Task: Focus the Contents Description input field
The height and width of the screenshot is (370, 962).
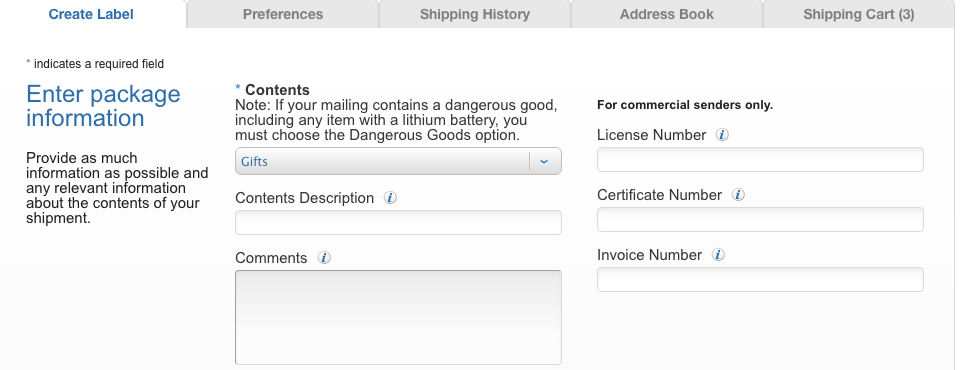Action: tap(398, 222)
